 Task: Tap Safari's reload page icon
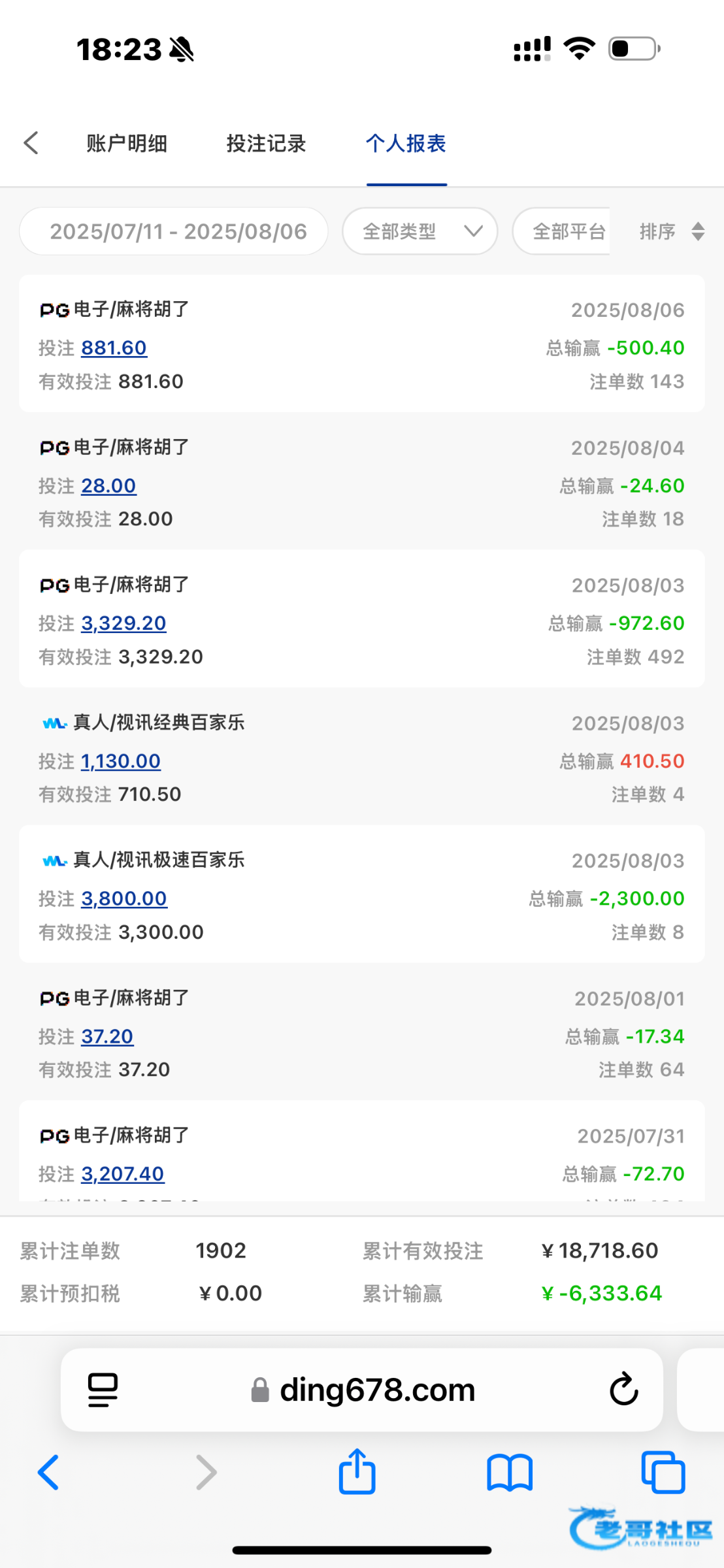[x=623, y=1389]
